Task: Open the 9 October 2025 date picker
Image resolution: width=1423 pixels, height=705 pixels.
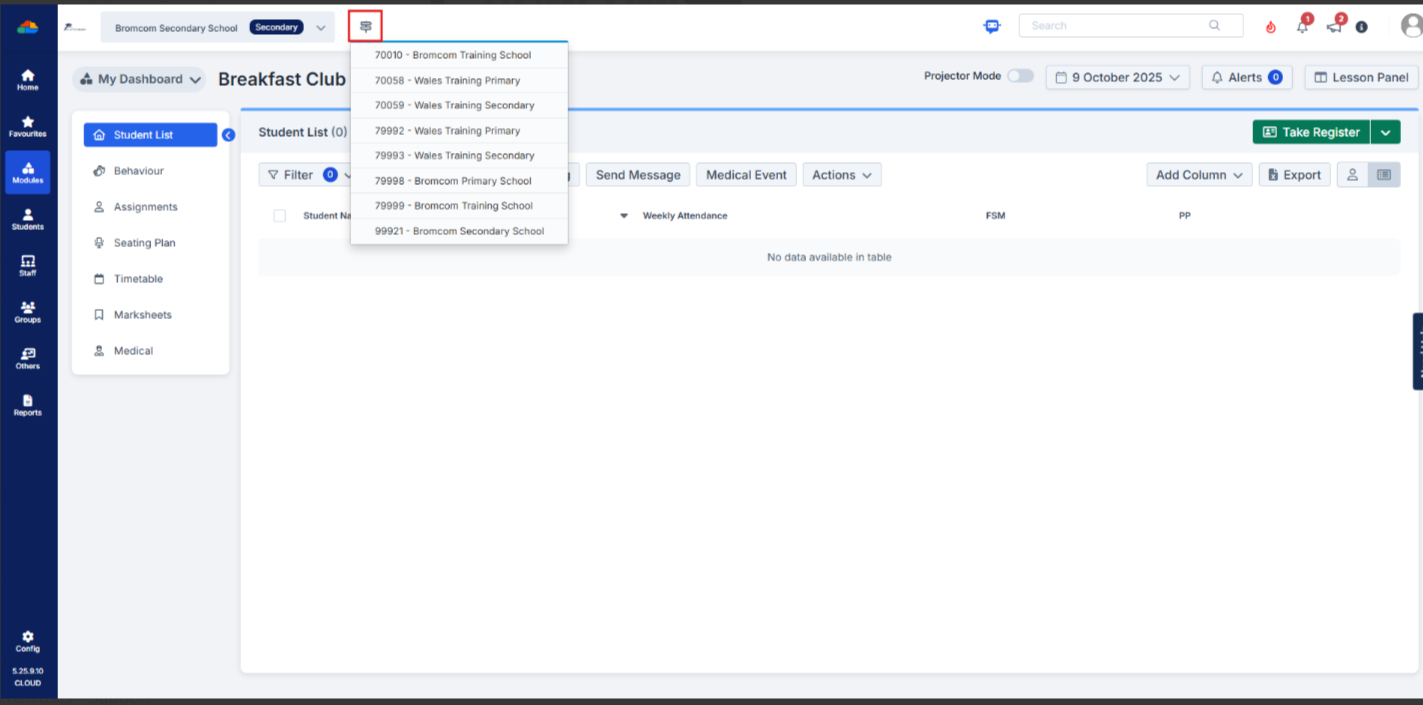Action: pos(1117,77)
